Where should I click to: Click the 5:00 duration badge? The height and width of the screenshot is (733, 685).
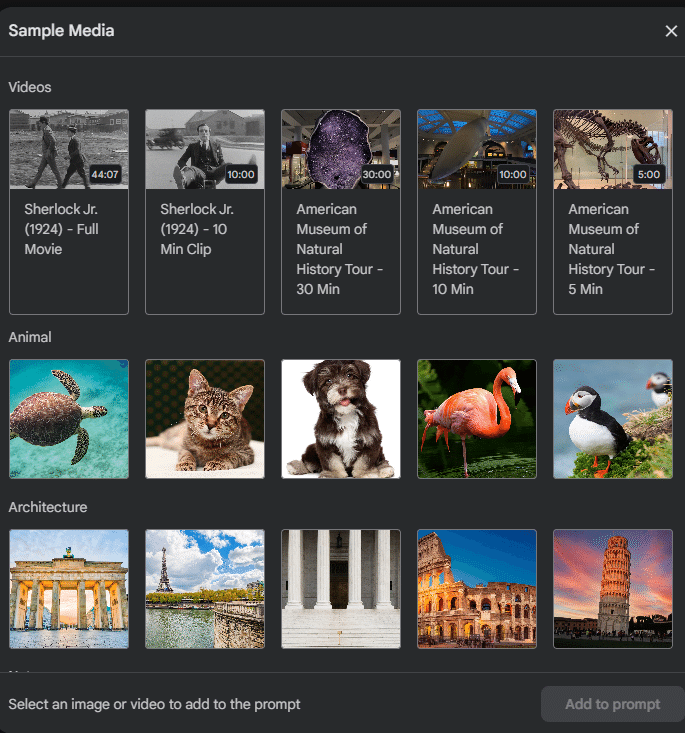tap(649, 174)
